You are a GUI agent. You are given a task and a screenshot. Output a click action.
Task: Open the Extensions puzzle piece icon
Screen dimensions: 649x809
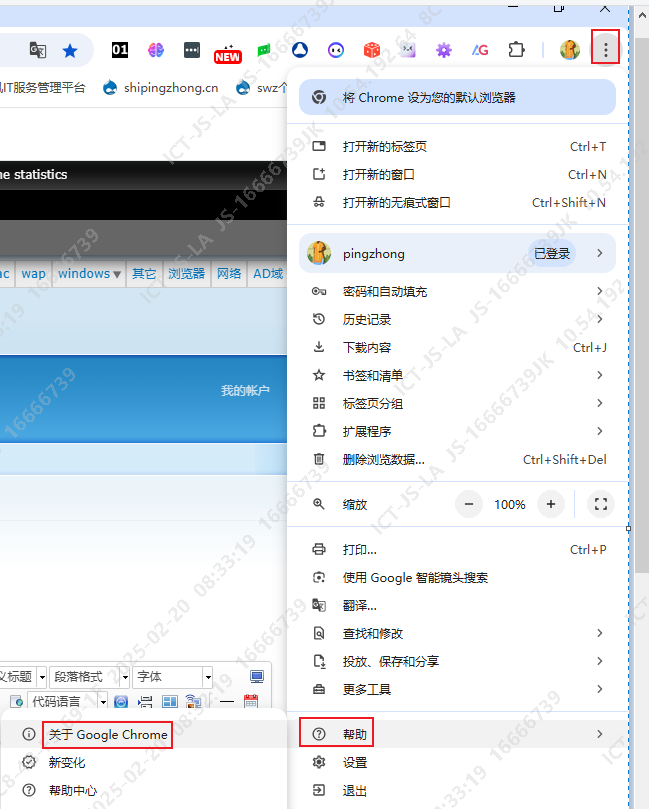point(516,50)
